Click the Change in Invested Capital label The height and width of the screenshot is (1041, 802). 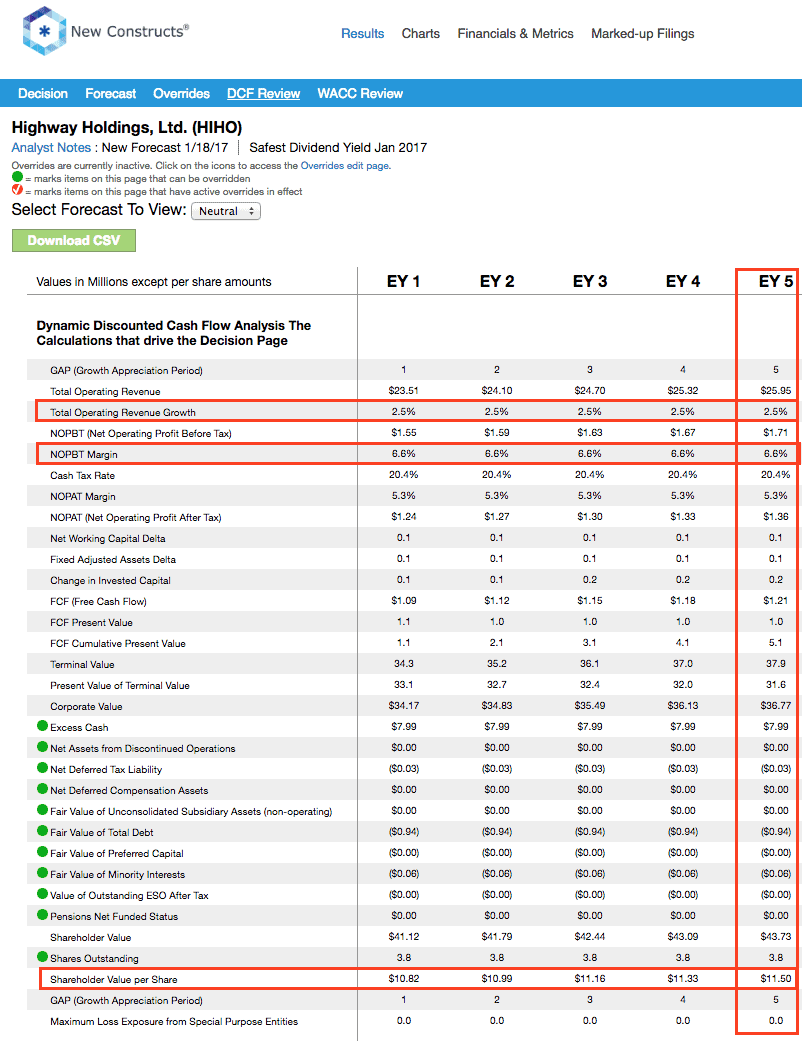coord(110,580)
